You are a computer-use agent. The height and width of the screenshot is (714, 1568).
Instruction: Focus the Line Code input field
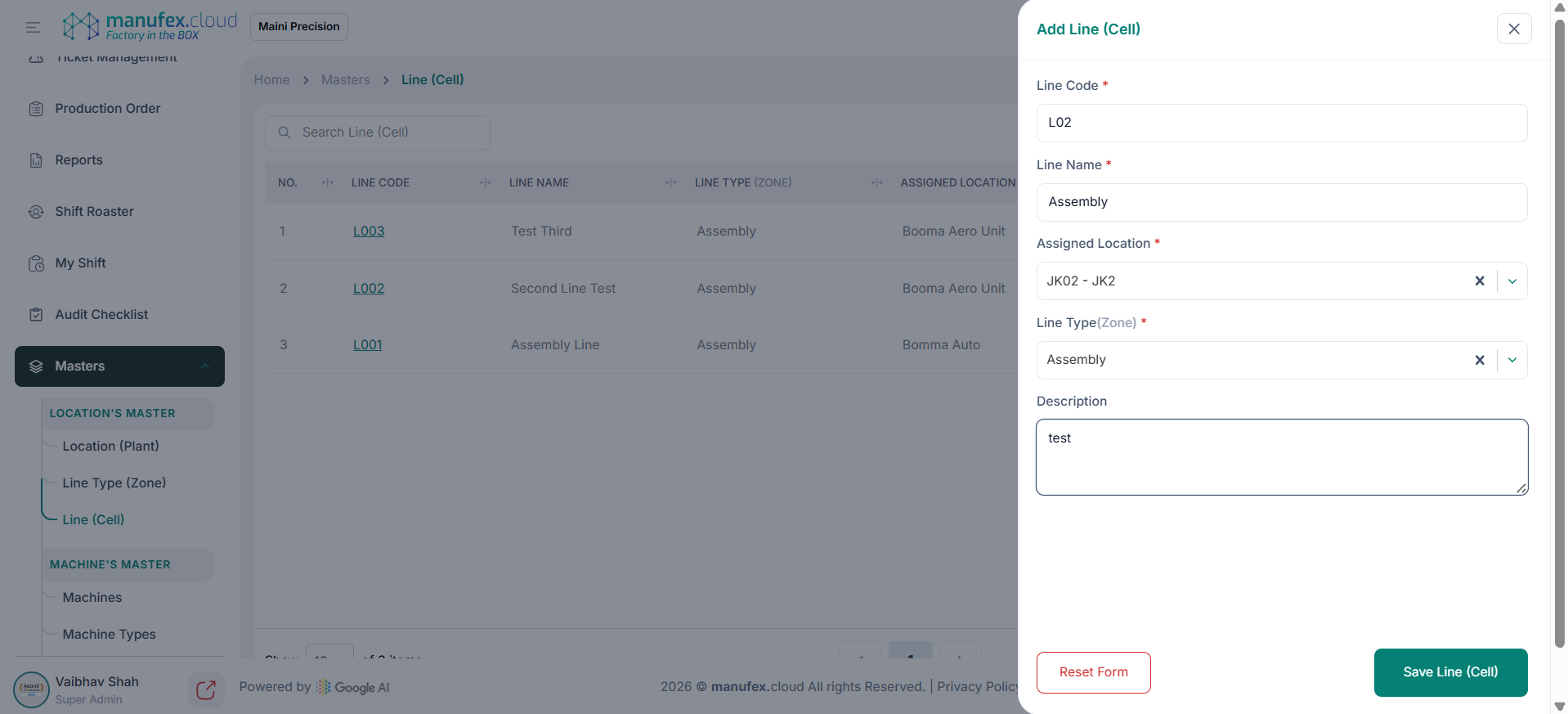click(x=1281, y=123)
